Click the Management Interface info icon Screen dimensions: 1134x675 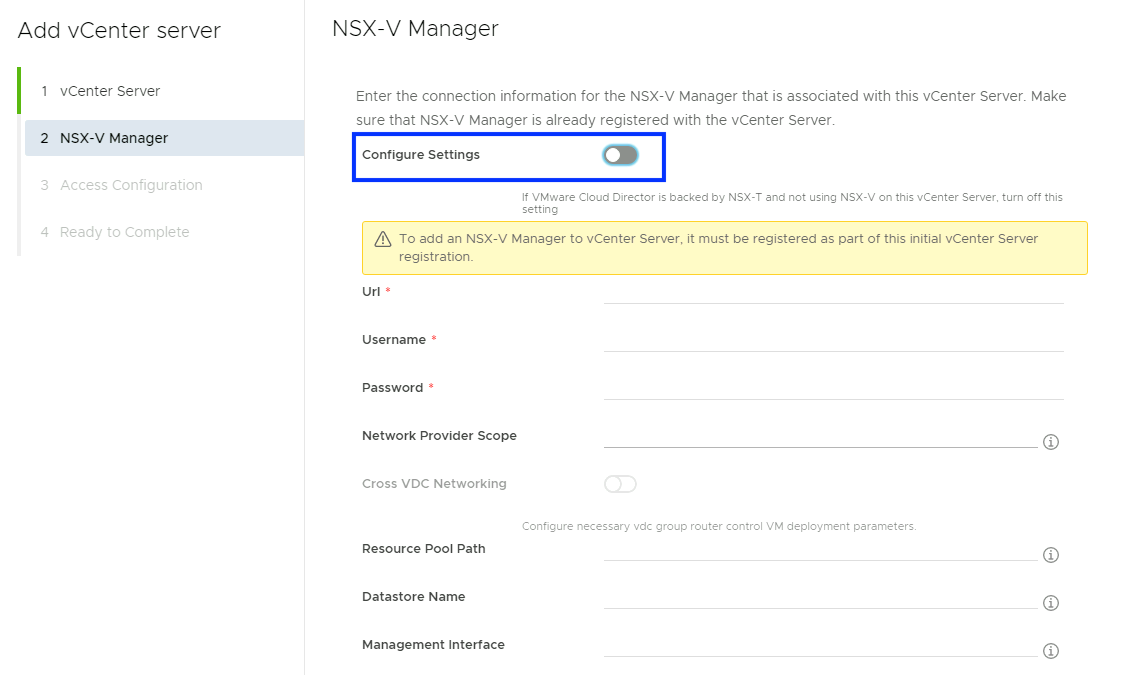[1051, 651]
